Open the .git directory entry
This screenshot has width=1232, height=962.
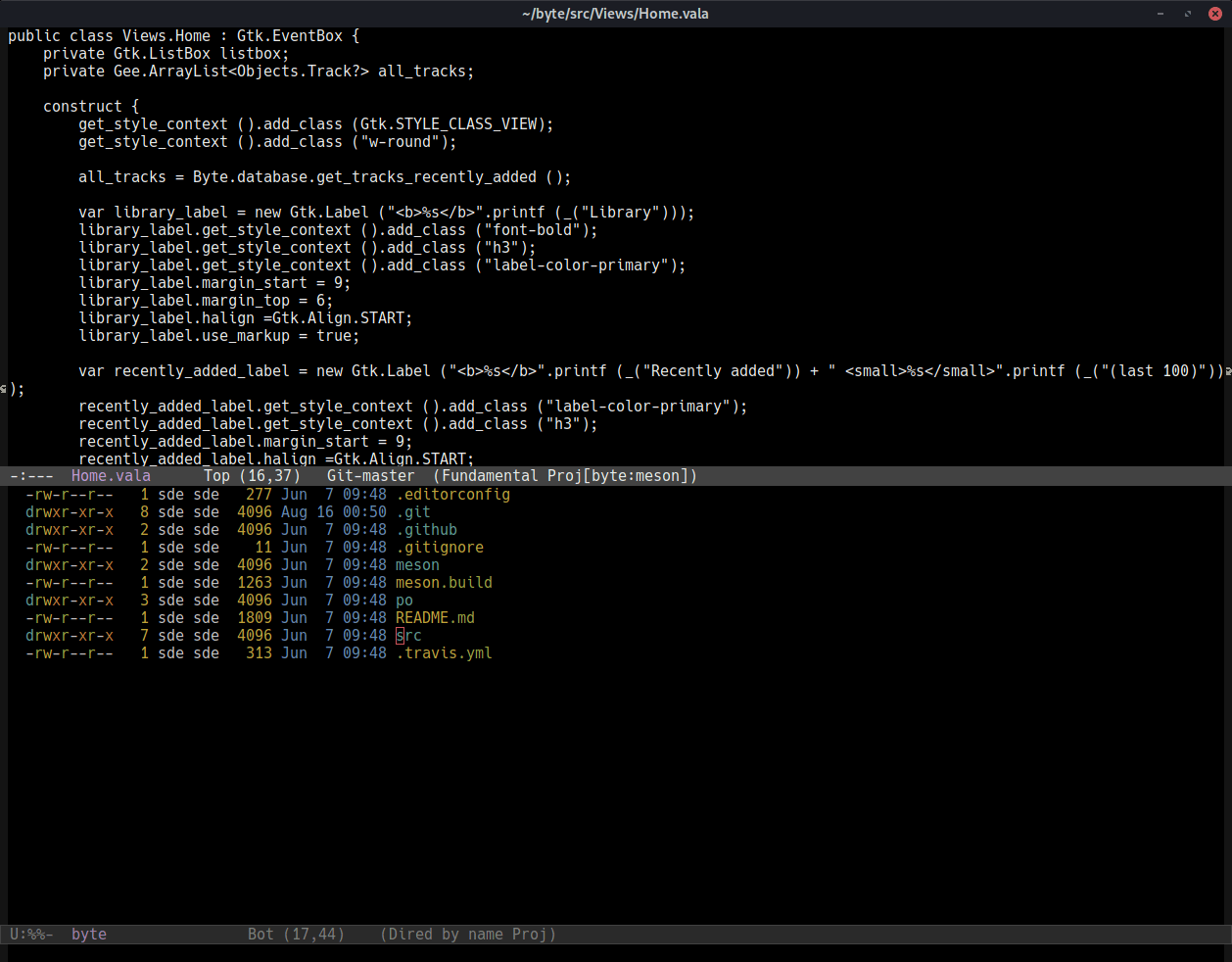click(413, 512)
